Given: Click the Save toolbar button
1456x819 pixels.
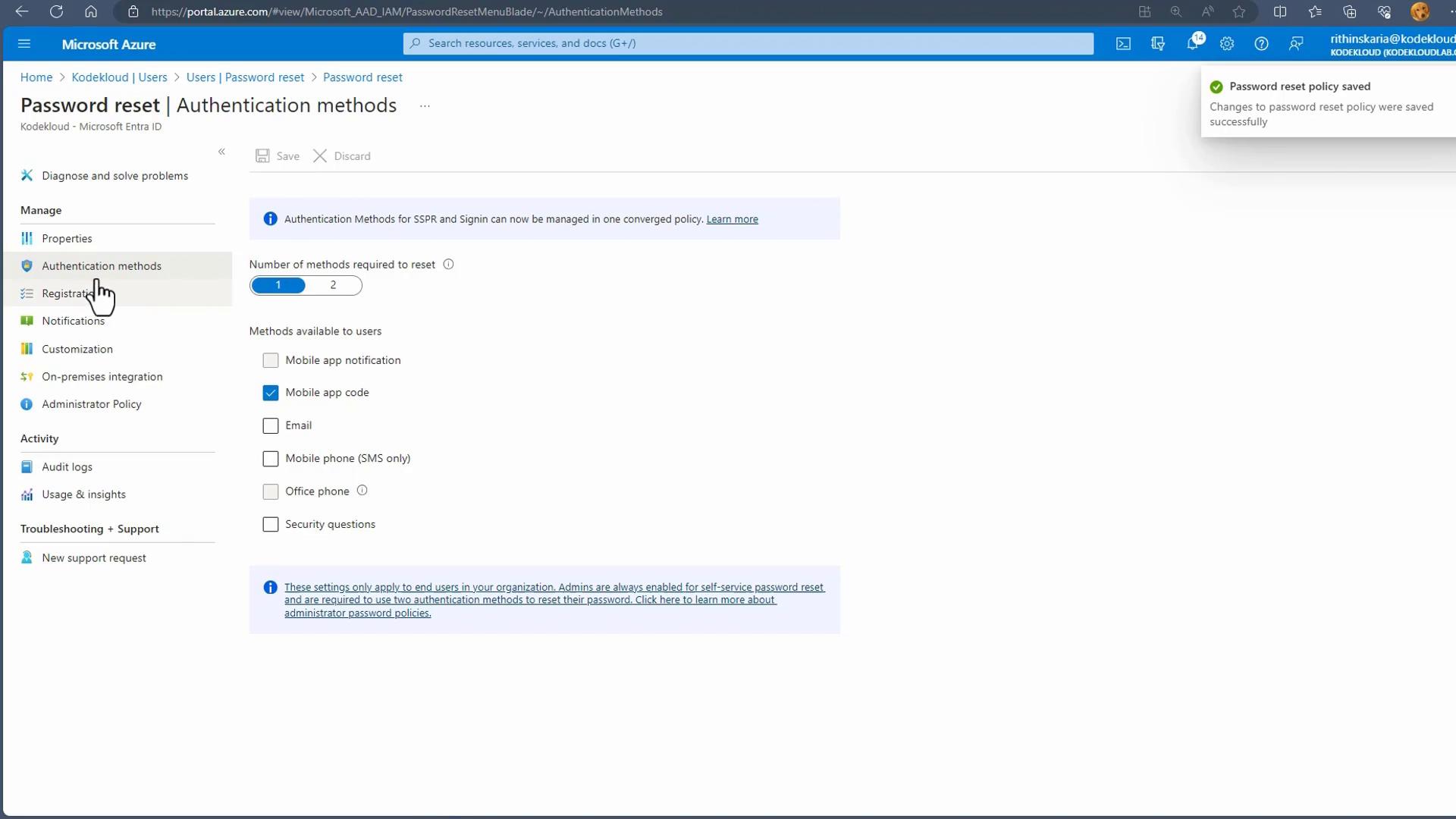Looking at the screenshot, I should [278, 155].
